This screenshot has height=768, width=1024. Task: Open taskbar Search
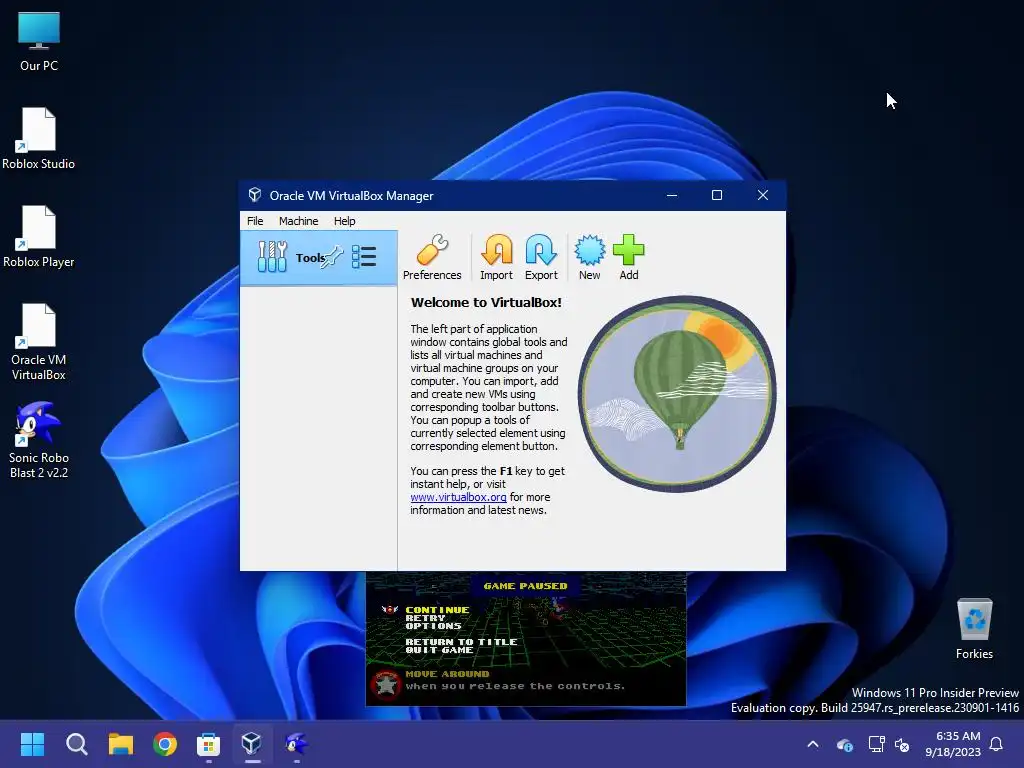click(76, 744)
